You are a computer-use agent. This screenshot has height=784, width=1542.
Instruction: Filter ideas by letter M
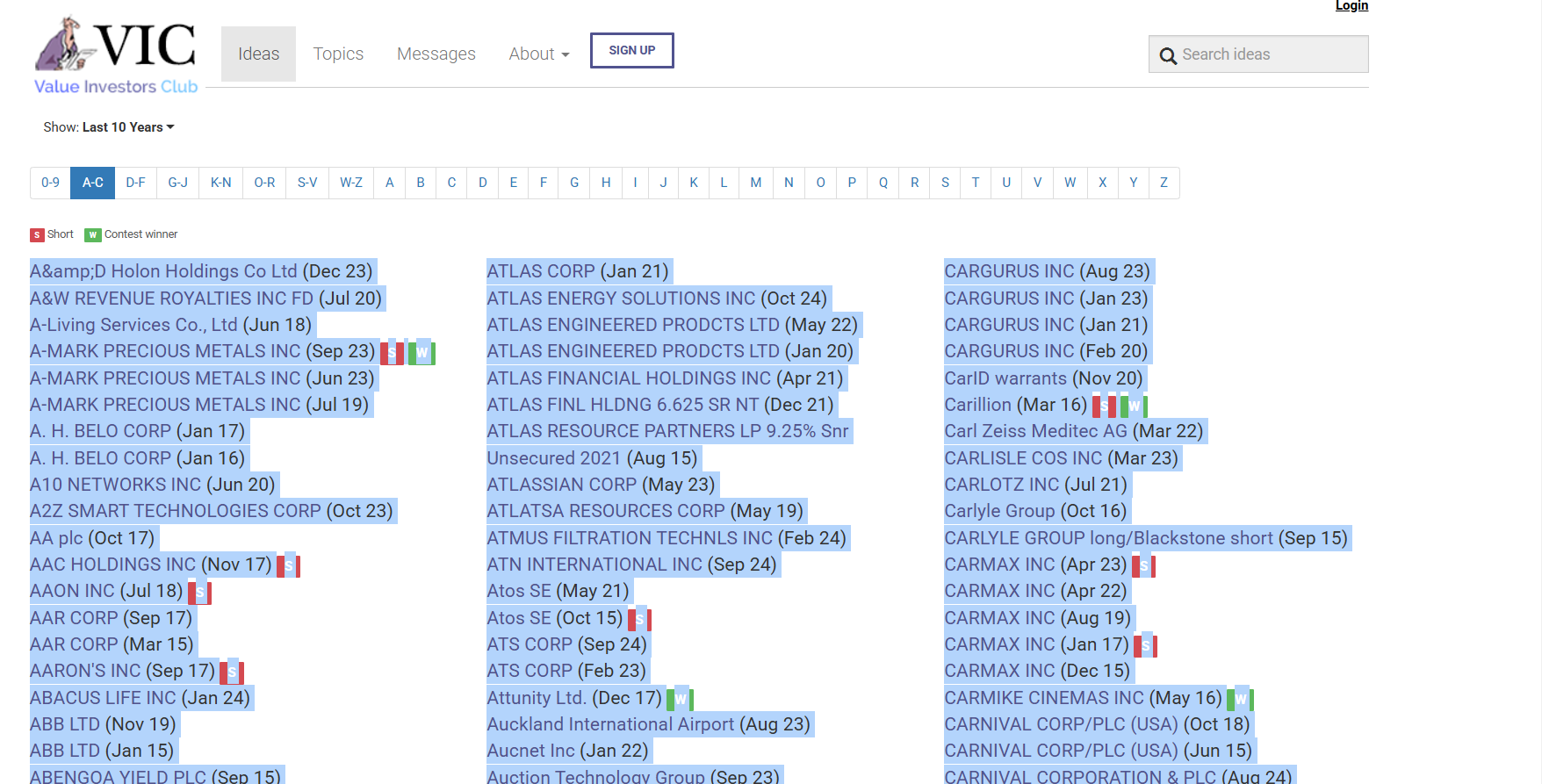pyautogui.click(x=755, y=183)
